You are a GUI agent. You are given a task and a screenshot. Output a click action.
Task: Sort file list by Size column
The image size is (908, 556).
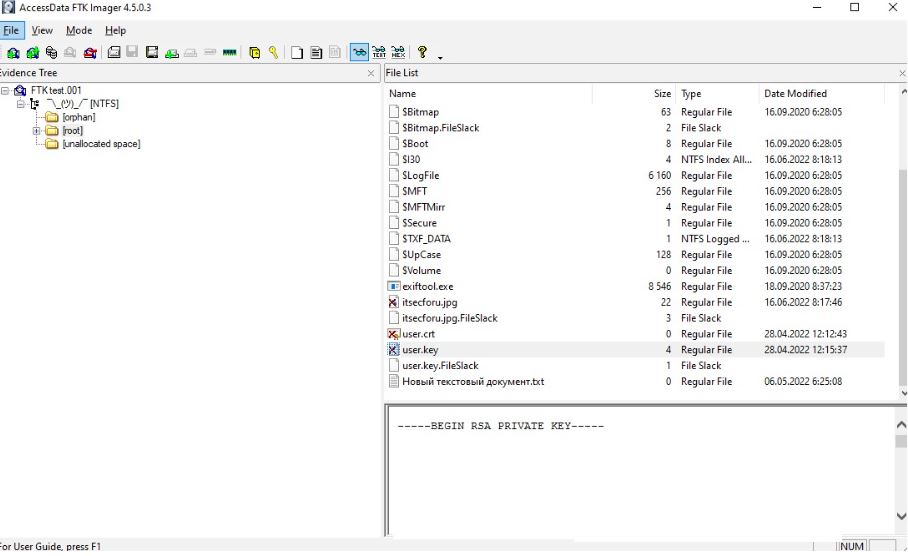[x=634, y=93]
